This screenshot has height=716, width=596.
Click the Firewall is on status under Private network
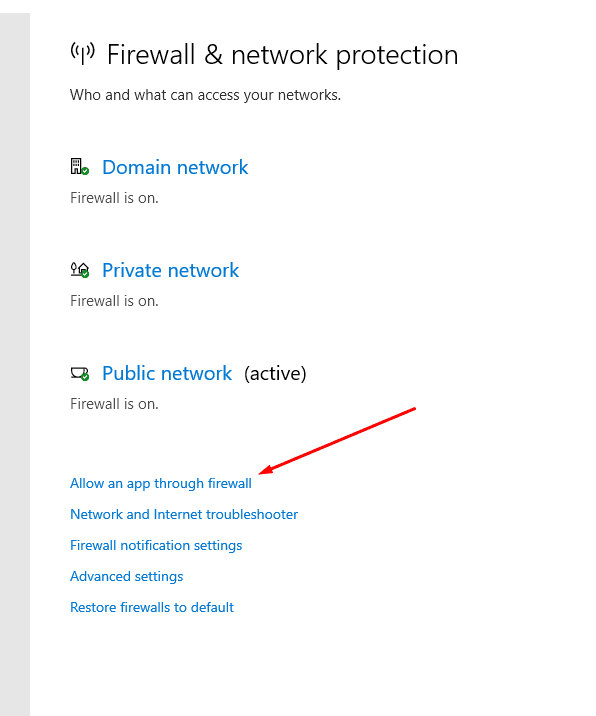tap(114, 301)
